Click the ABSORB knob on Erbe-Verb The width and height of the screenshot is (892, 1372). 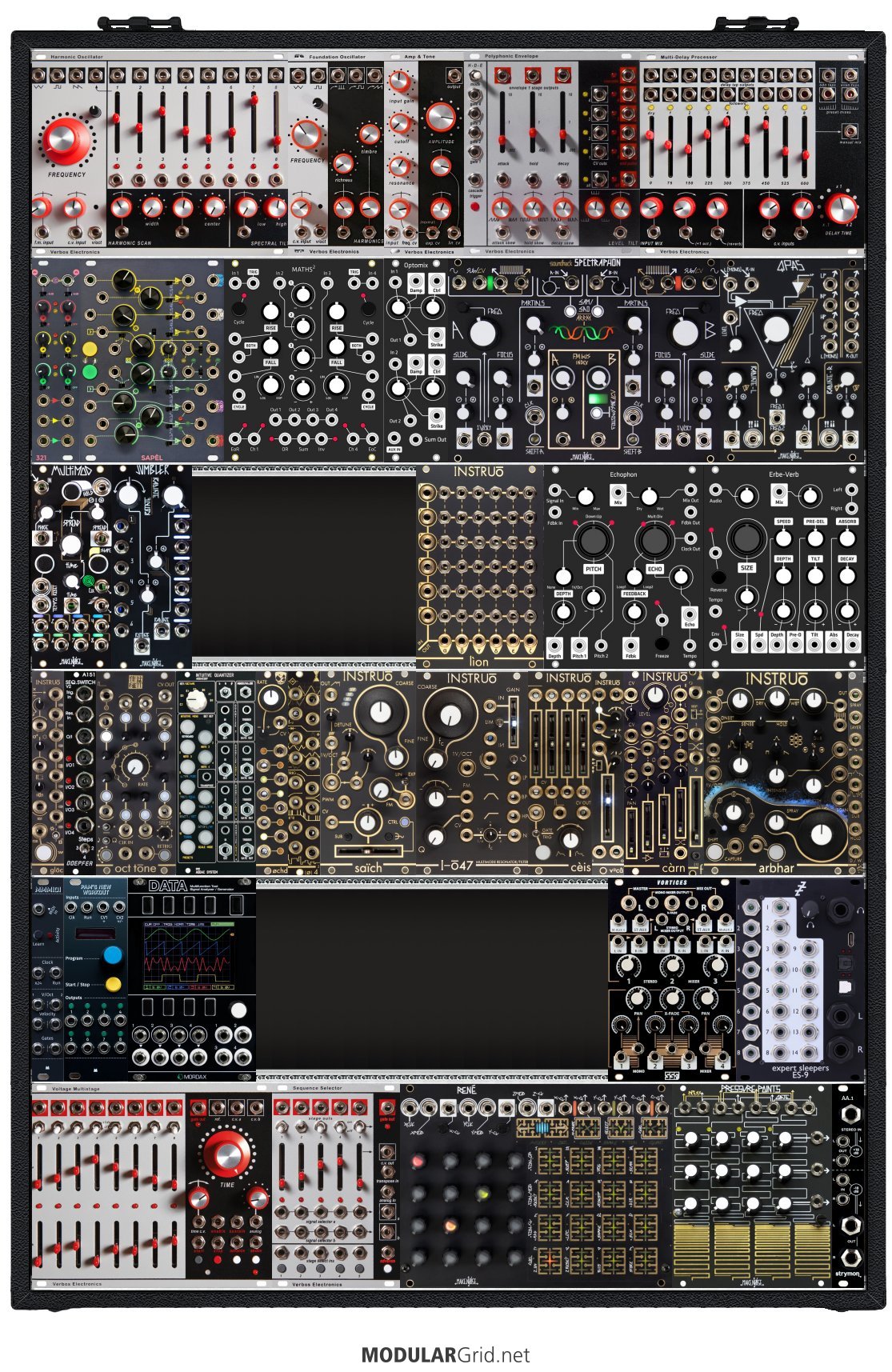[847, 538]
